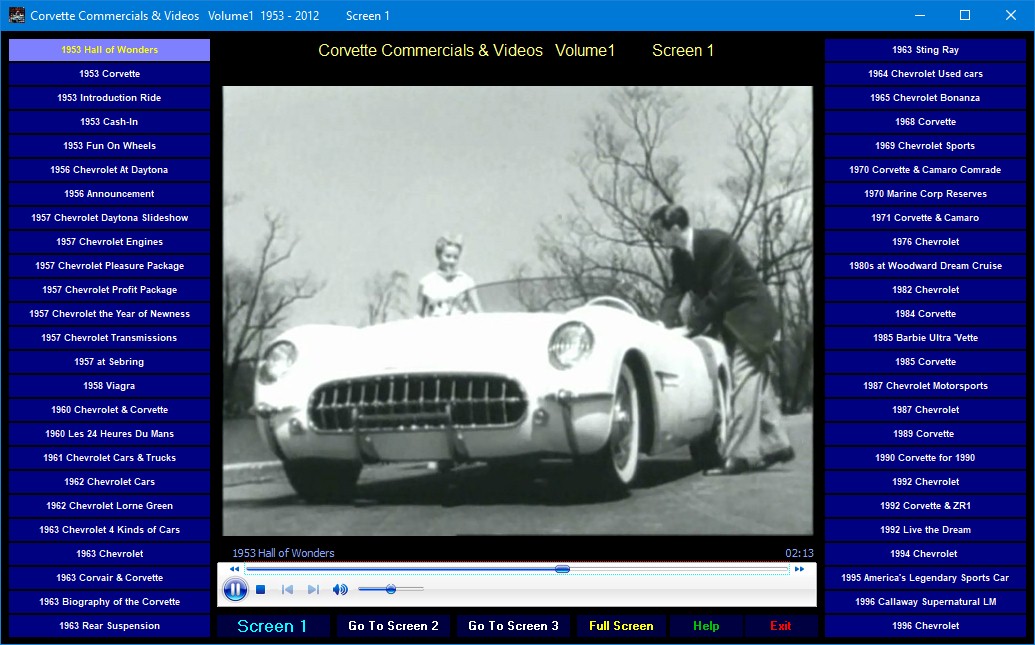Play 1963 Sting Ray
Screen dimensions: 1035x645
925,50
